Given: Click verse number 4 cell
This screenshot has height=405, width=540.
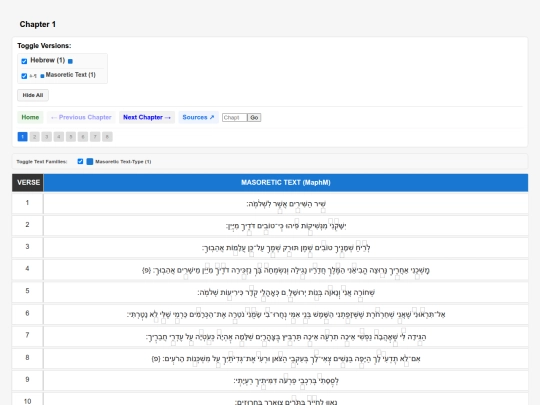Looking at the screenshot, I should click(x=28, y=269).
